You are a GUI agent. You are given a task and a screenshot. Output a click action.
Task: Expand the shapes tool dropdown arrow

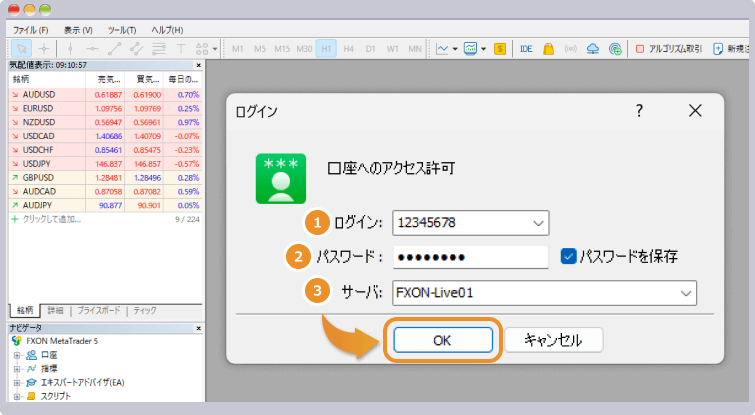215,49
